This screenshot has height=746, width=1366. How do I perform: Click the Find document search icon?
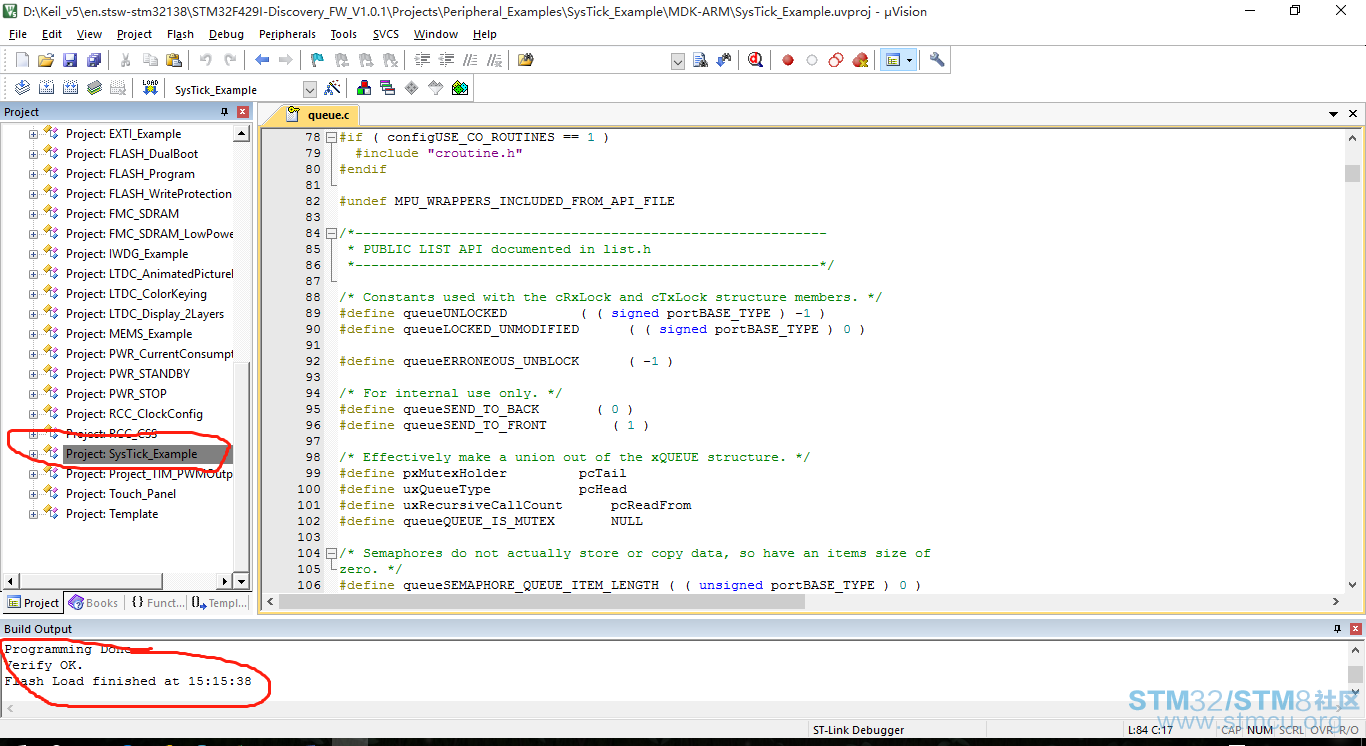[x=700, y=60]
